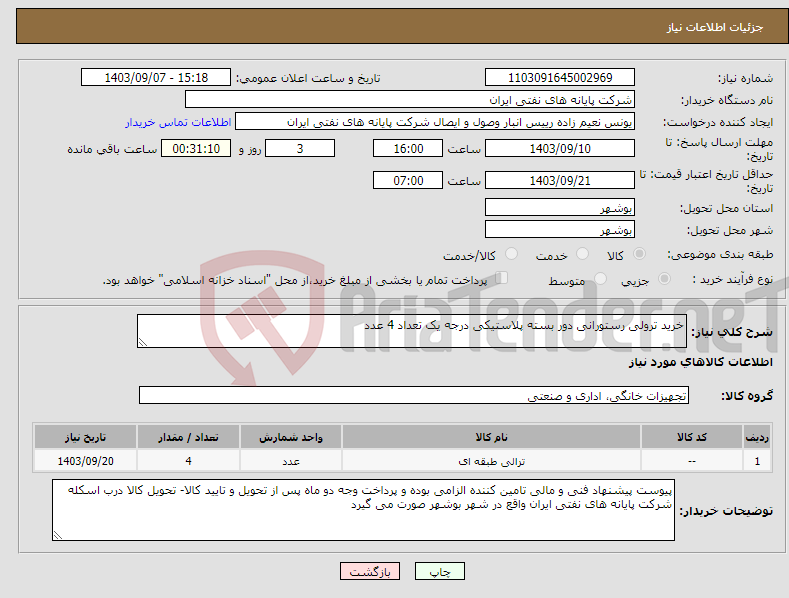Click the delivery city field بوشهر
Screen dimensions: 789x598
tap(560, 230)
